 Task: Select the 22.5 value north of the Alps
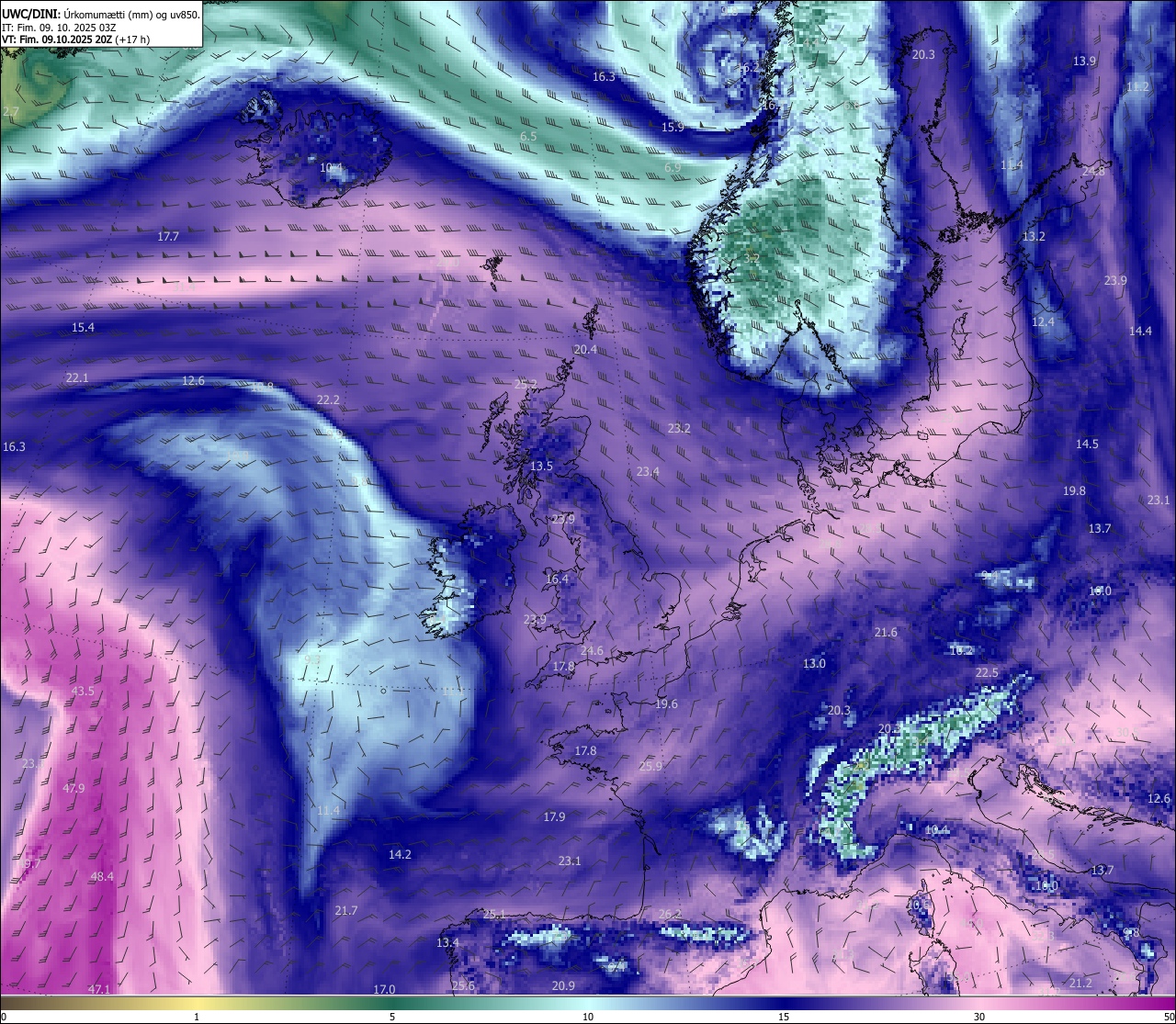pos(987,672)
